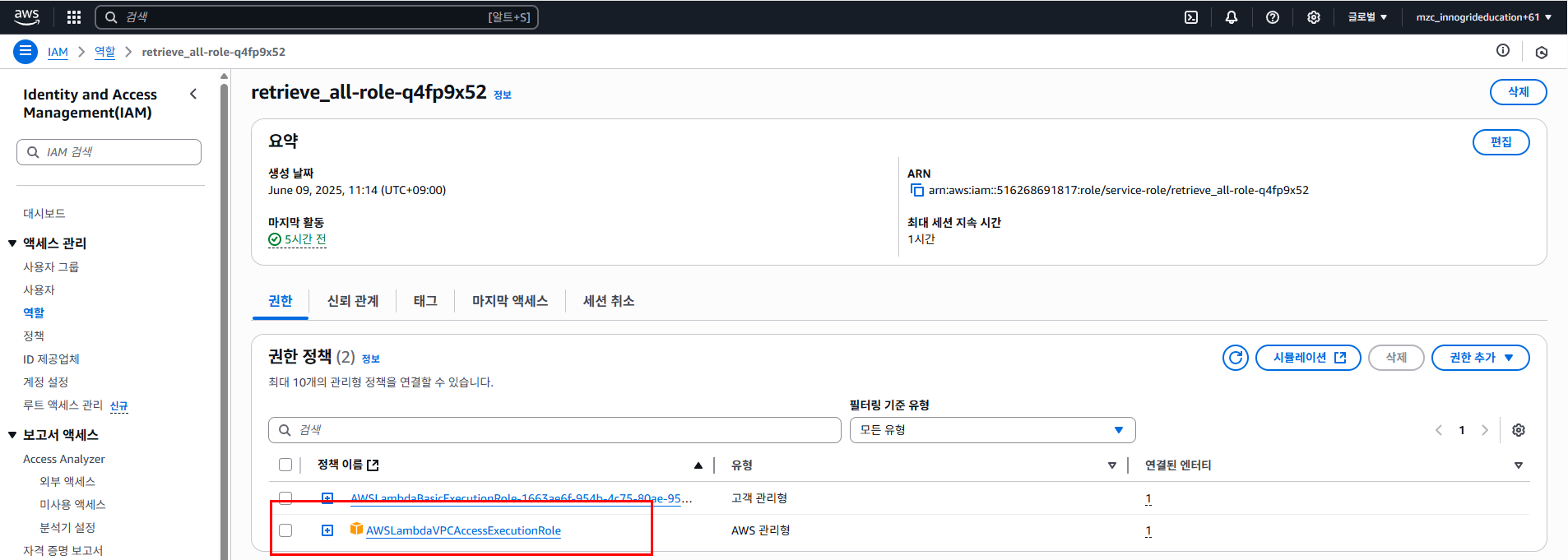Toggle the hamburger navigation menu icon
Viewport: 1568px width, 560px height.
pos(26,51)
